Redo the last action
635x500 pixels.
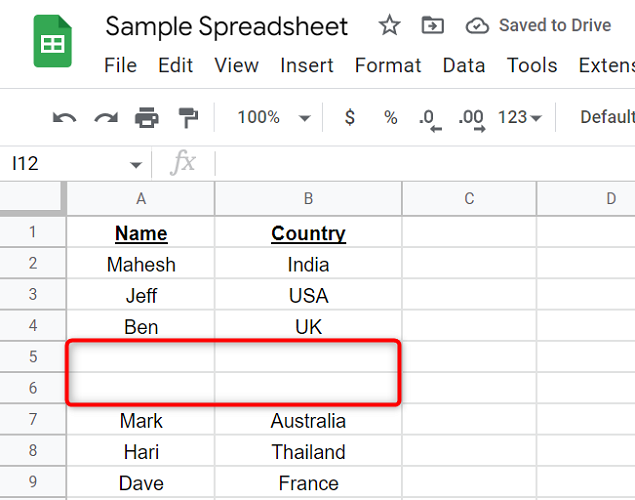pos(106,118)
